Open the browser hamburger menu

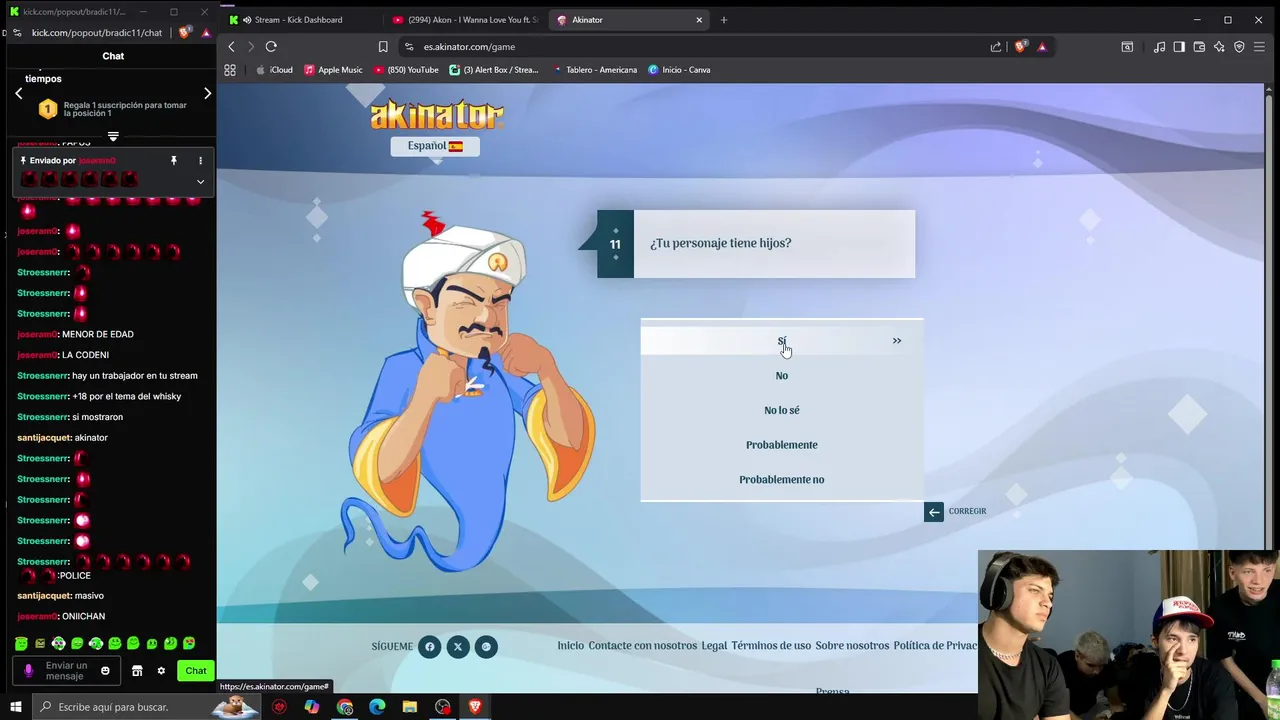pyautogui.click(x=1260, y=47)
